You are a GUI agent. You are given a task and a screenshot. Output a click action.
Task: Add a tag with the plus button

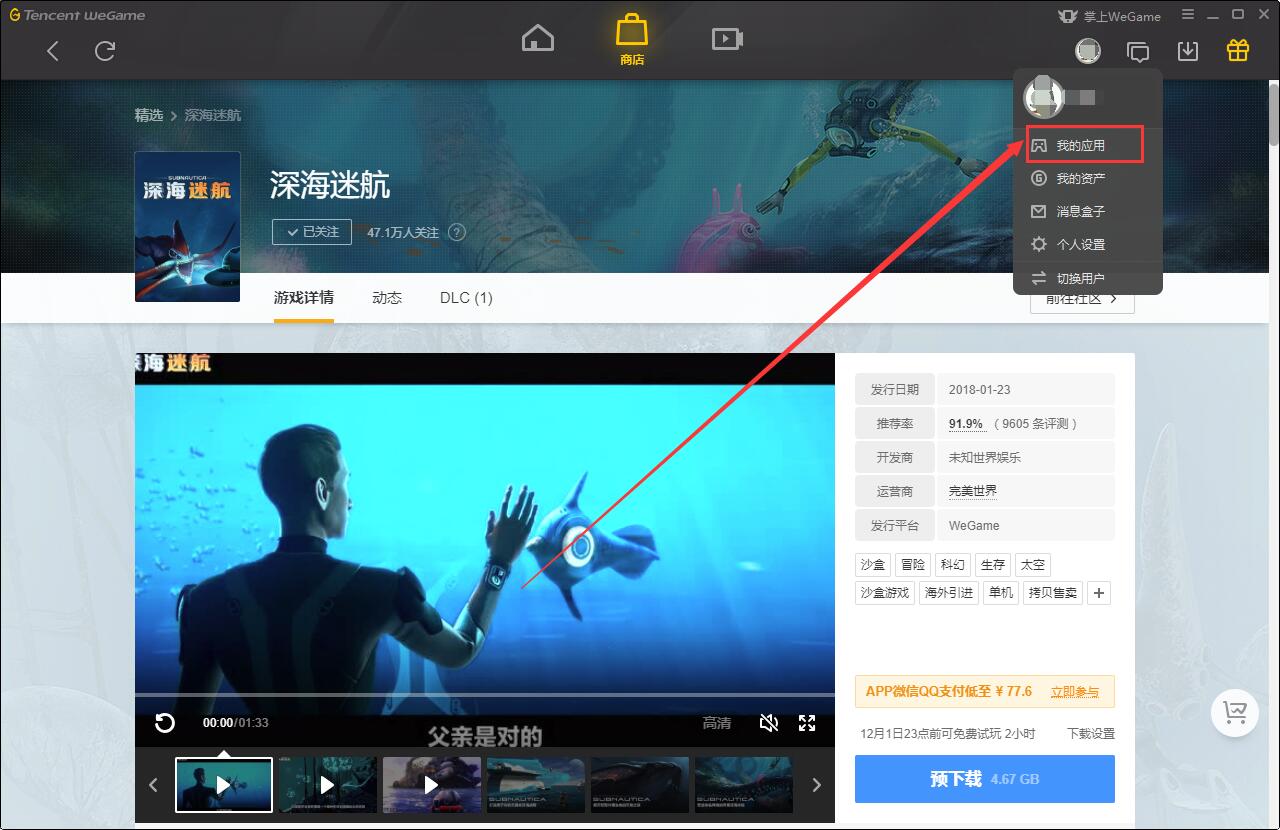tap(1099, 593)
